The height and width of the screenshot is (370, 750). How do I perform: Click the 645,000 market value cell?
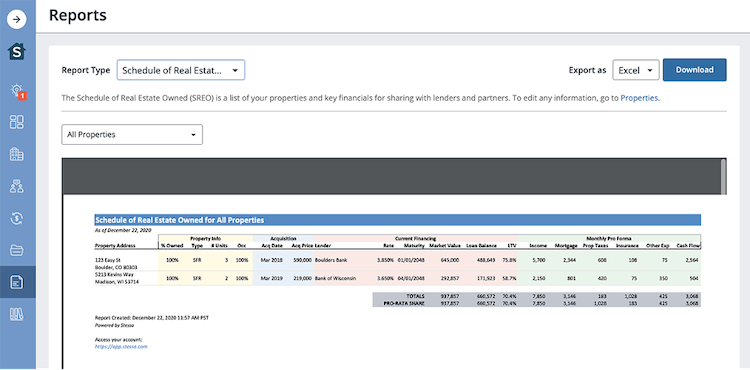click(451, 260)
